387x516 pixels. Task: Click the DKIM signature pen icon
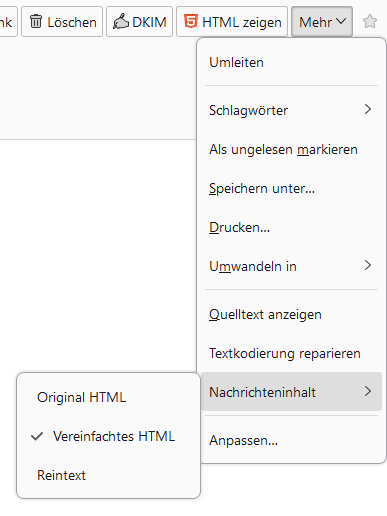pos(121,22)
